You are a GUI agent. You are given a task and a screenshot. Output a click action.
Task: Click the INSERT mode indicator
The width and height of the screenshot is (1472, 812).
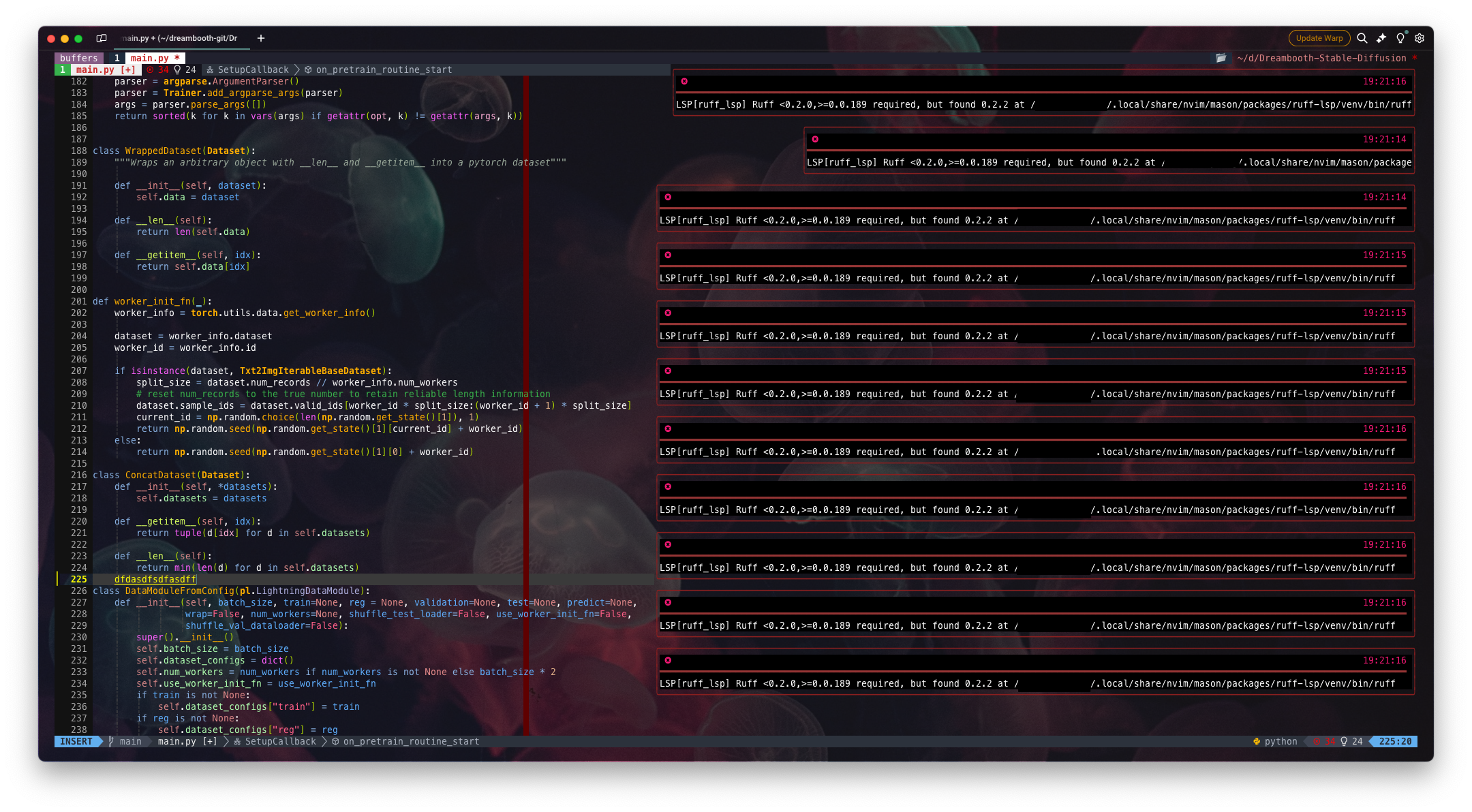click(76, 741)
